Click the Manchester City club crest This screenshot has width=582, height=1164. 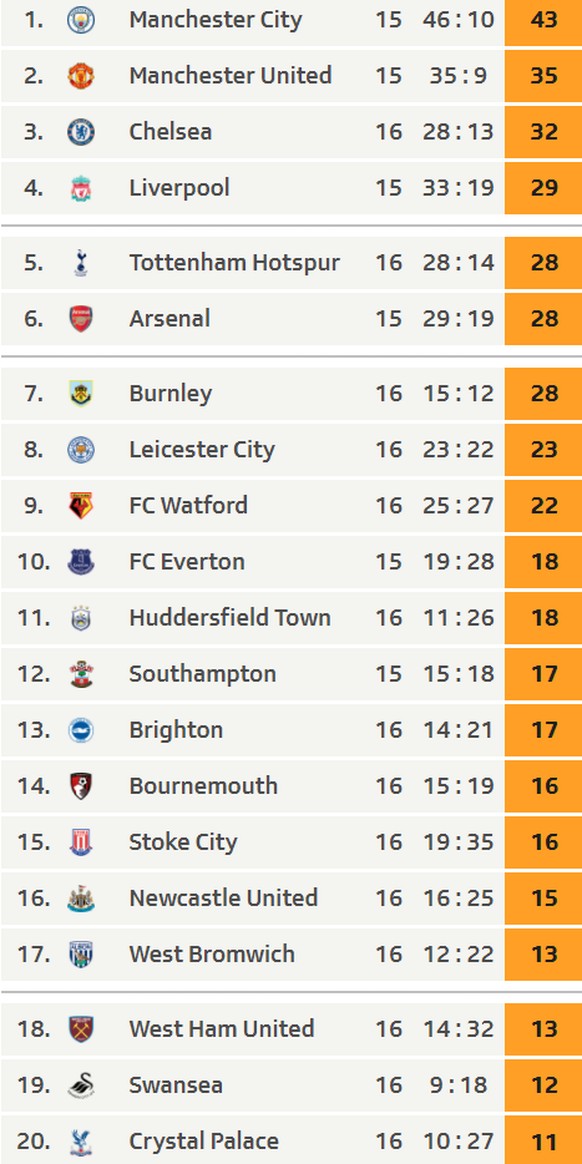click(x=81, y=19)
